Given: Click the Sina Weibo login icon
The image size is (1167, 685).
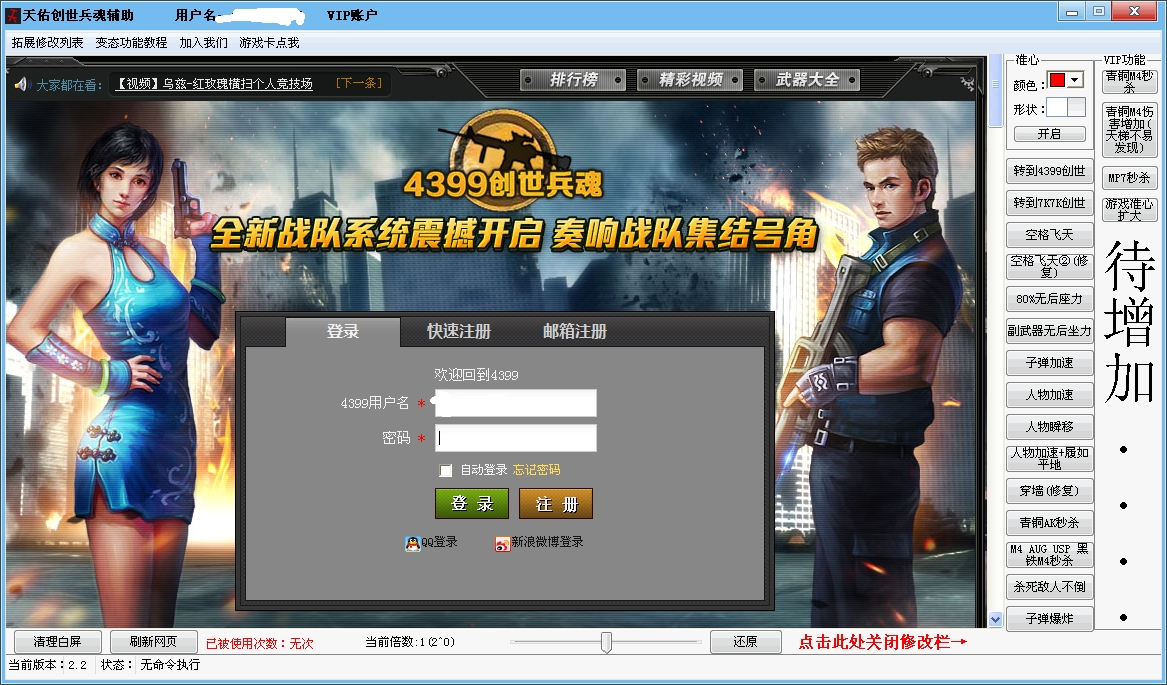Looking at the screenshot, I should point(502,544).
